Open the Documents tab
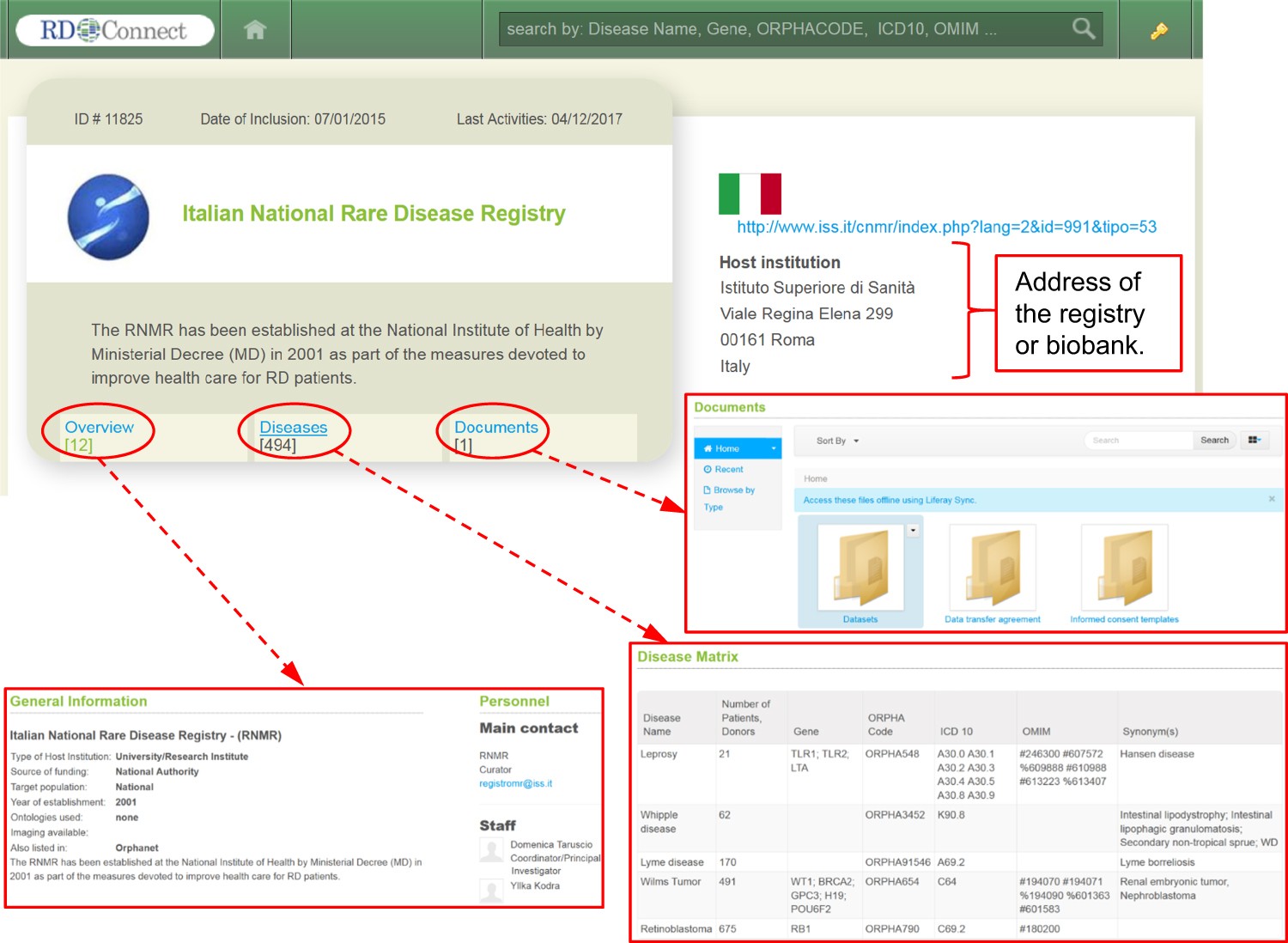 tap(495, 427)
